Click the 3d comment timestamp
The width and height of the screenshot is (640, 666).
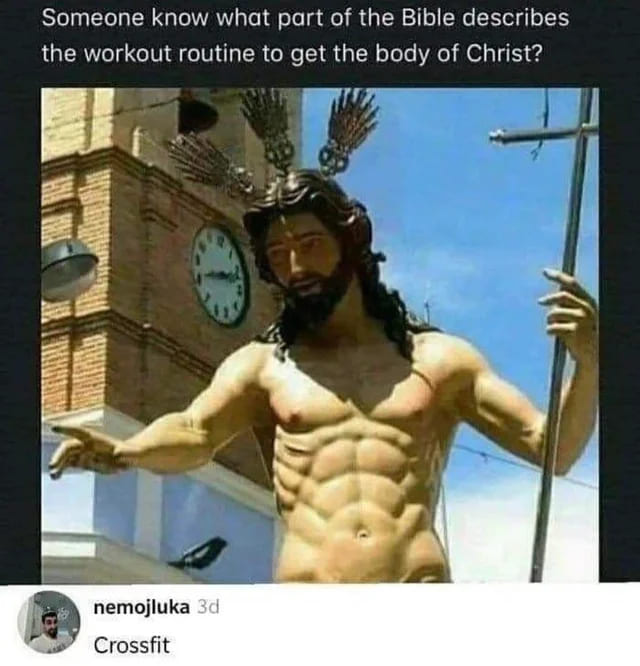[x=209, y=607]
